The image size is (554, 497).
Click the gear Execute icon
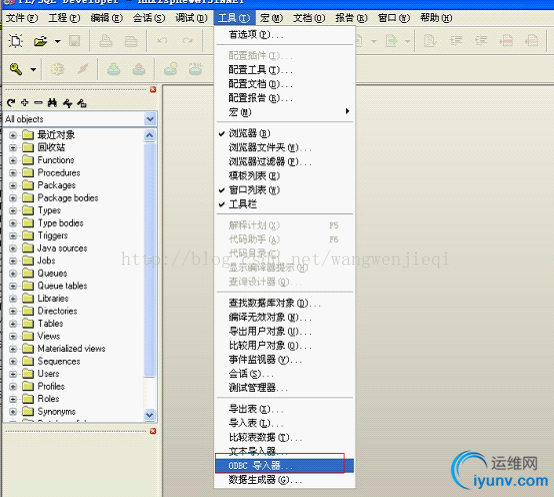58,69
